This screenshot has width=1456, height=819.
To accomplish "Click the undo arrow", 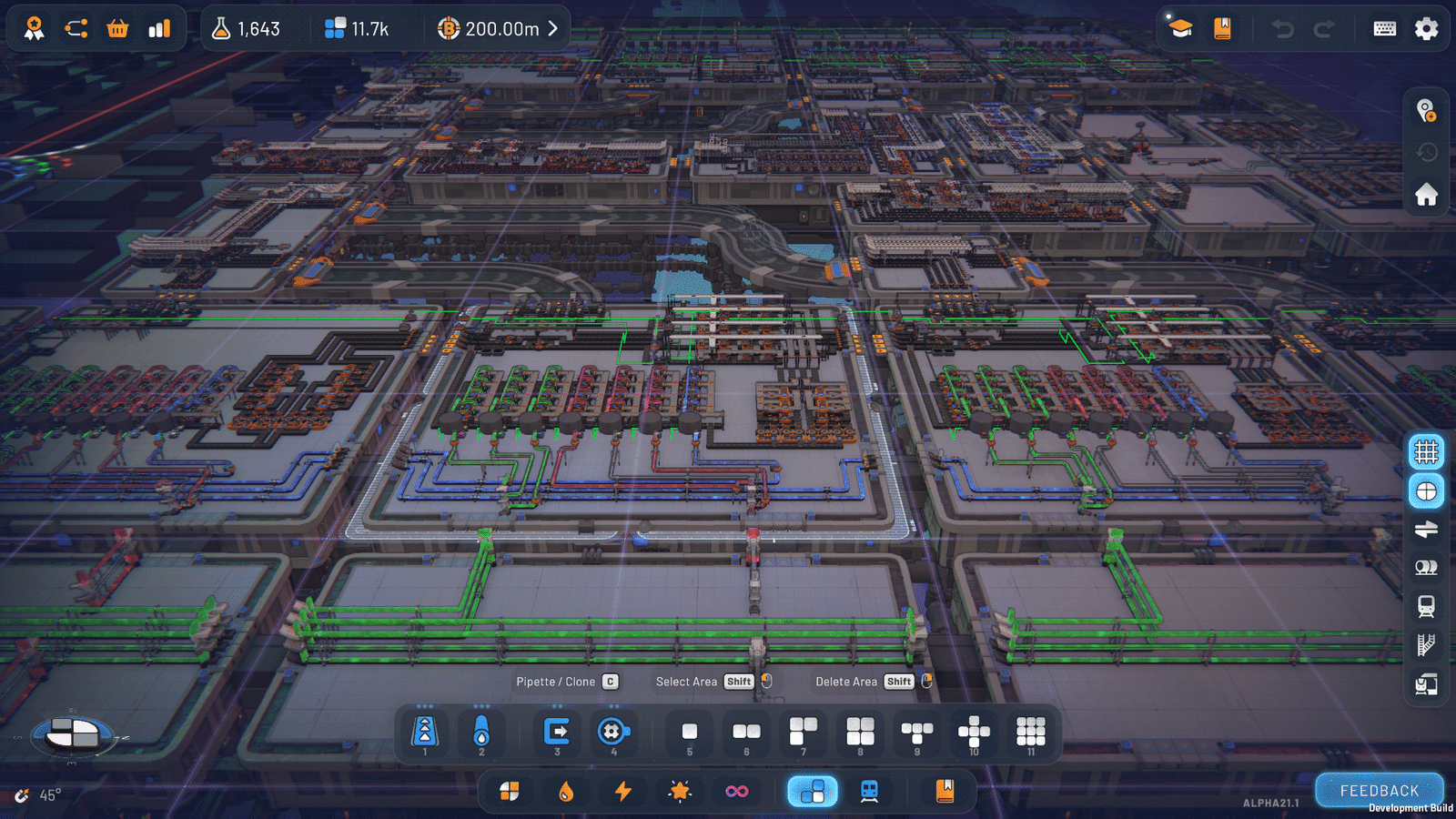I will click(1283, 29).
